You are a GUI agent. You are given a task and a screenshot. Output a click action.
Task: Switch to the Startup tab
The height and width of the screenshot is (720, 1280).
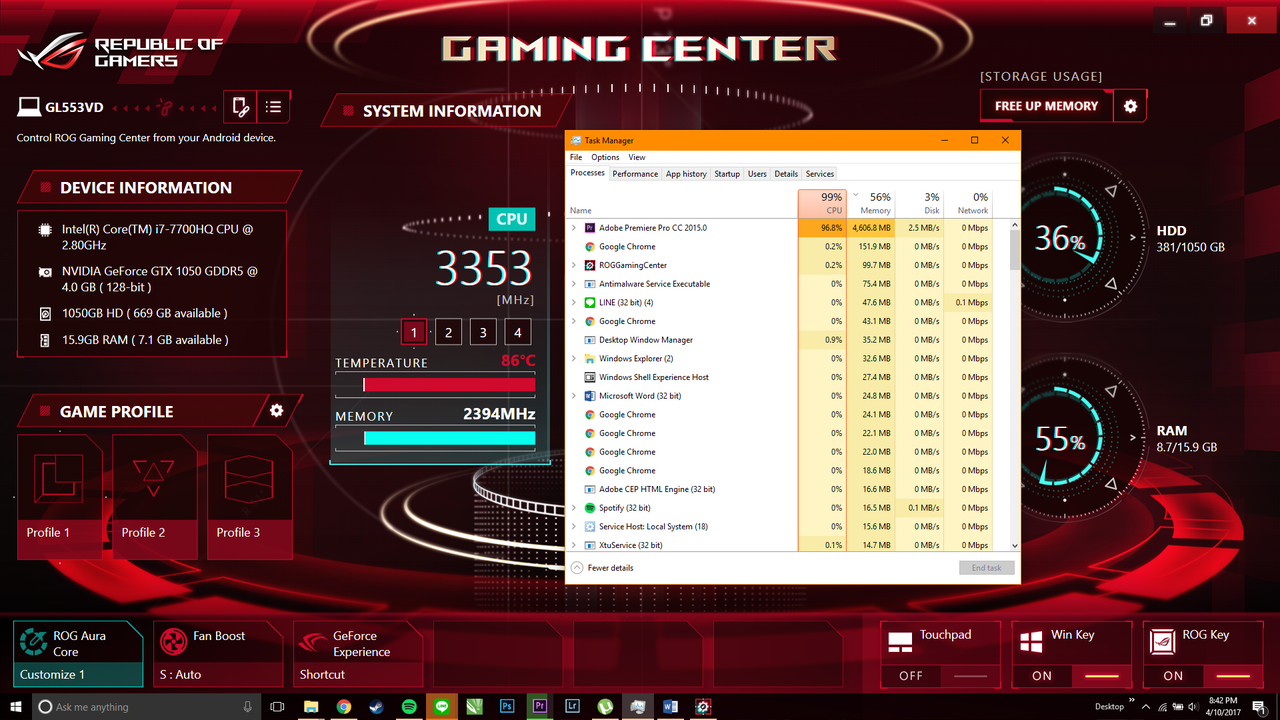pyautogui.click(x=727, y=174)
